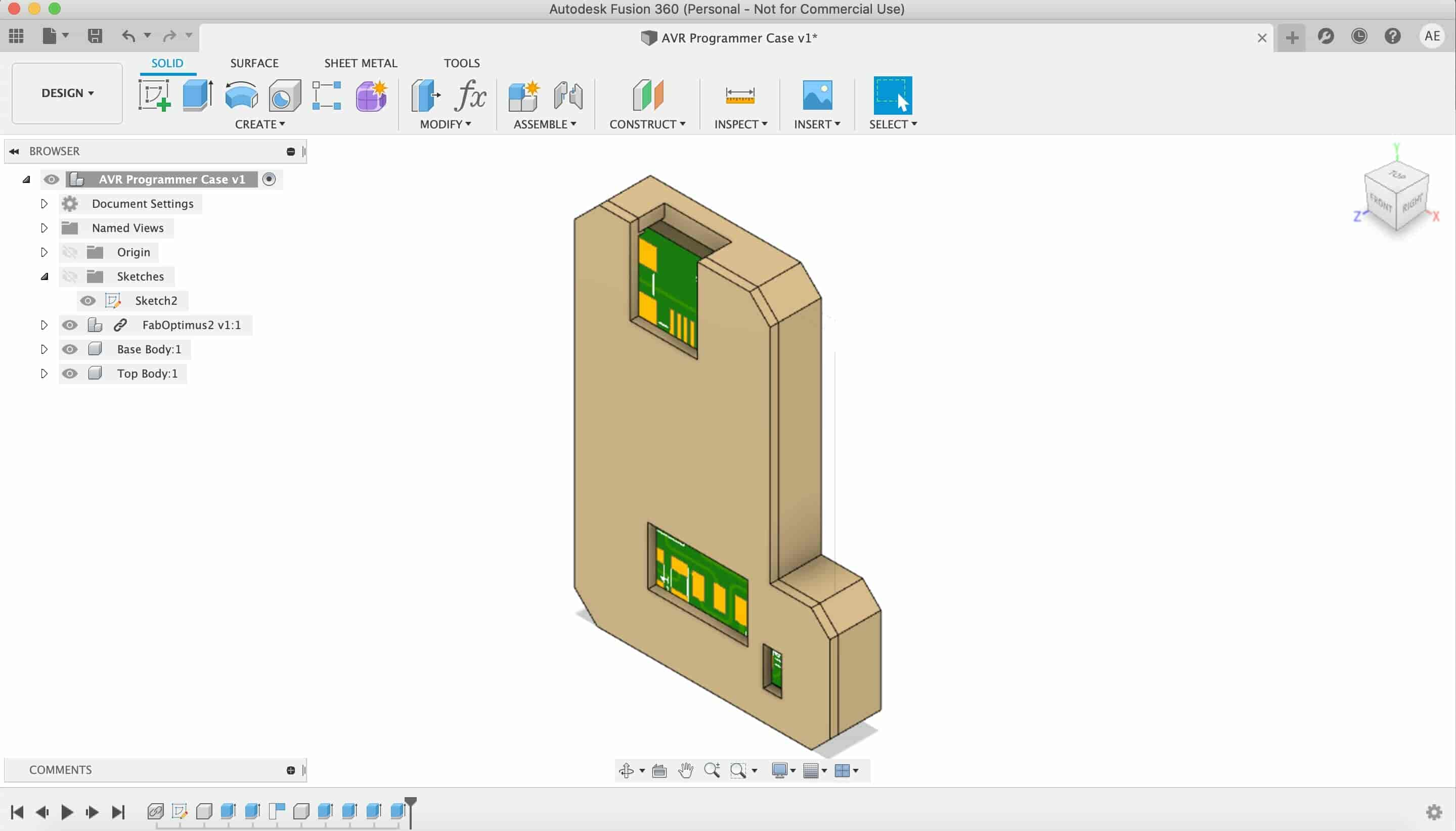Screen dimensions: 1456x831
Task: Expand Top Body:1 node
Action: tap(44, 373)
